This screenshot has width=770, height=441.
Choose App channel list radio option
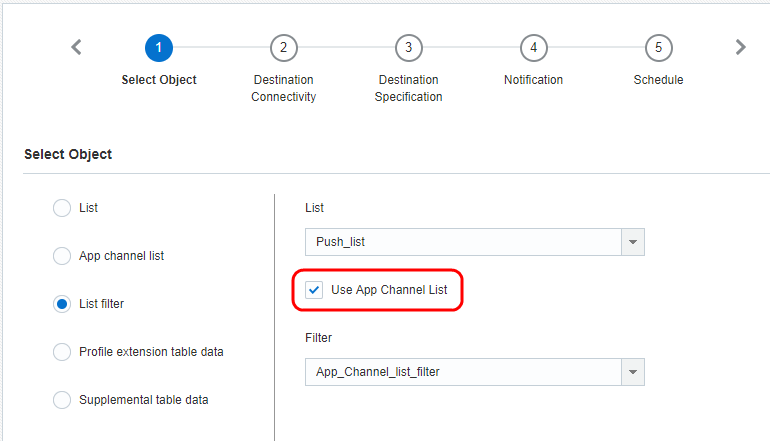(61, 256)
